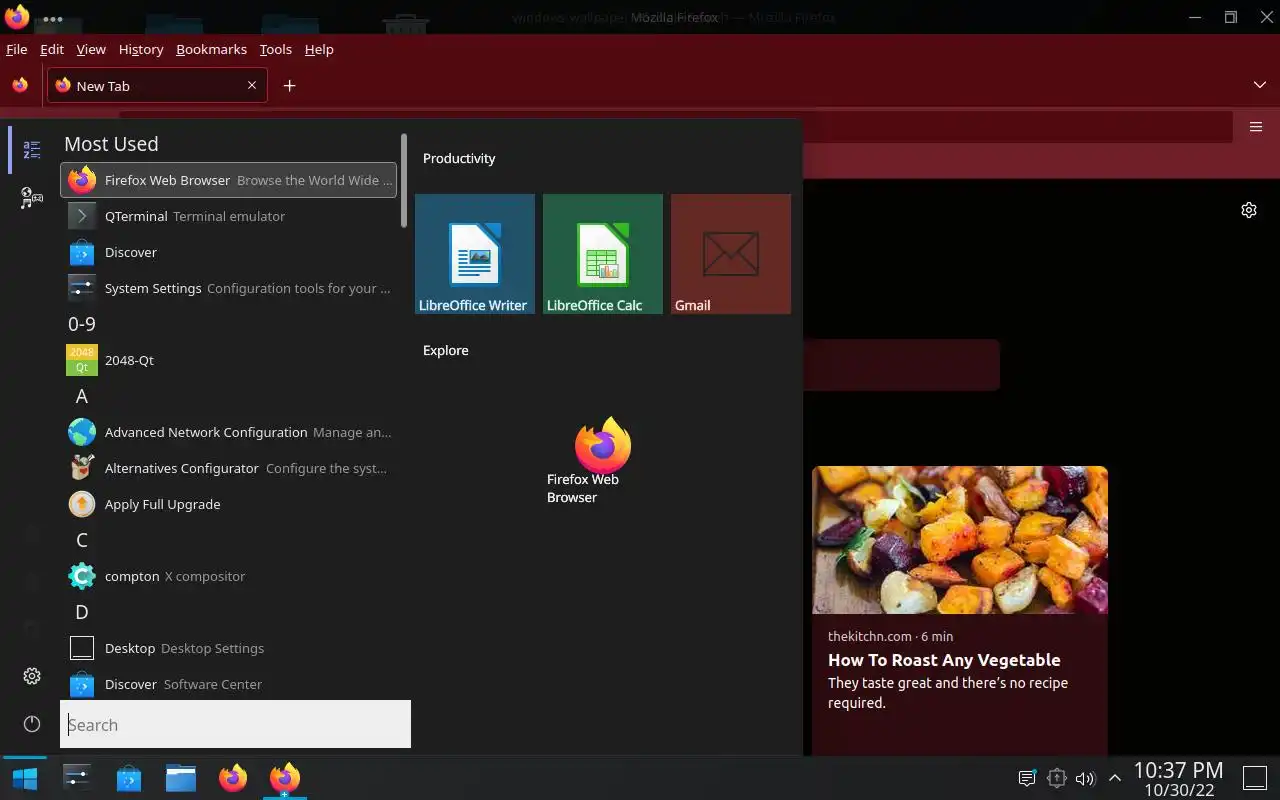Open the Tools menu
This screenshot has width=1280, height=800.
coord(276,49)
